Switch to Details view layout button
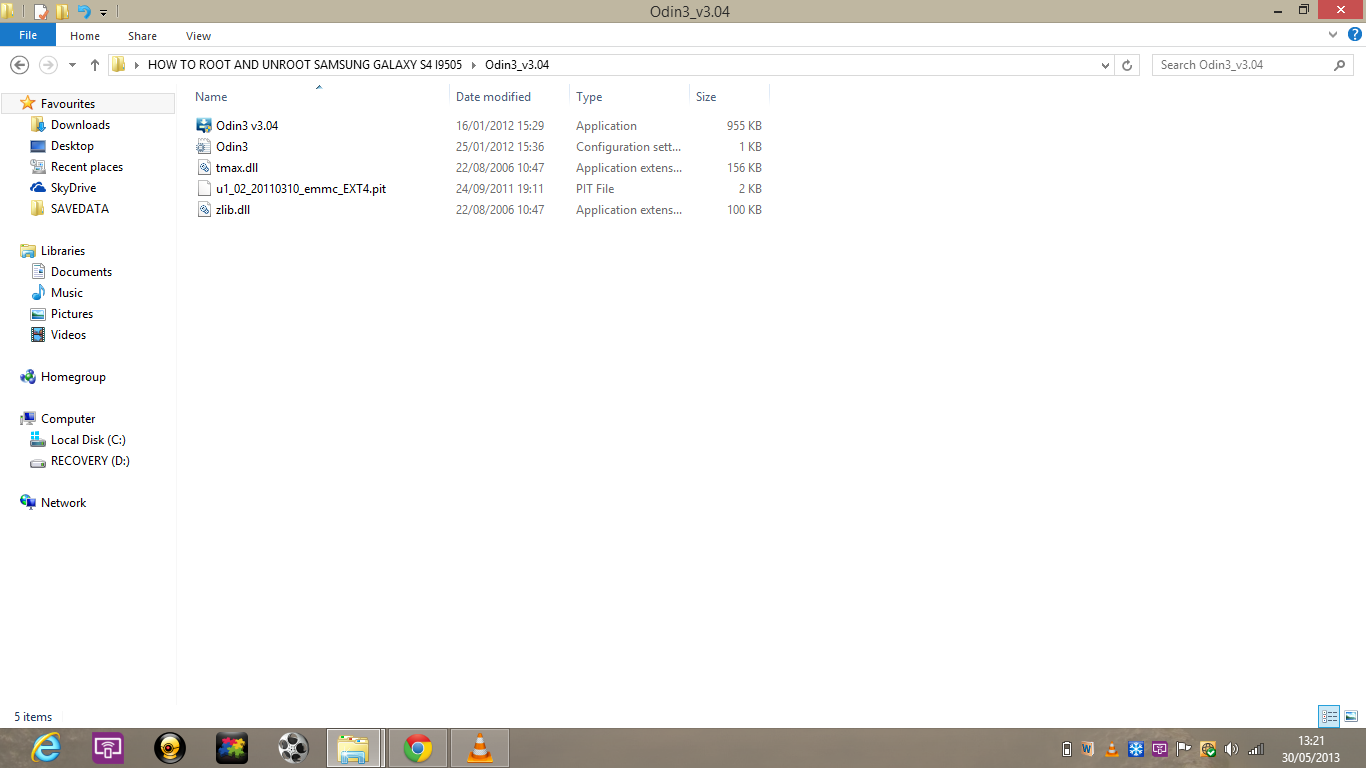Screen dimensions: 1366x768 [1329, 716]
